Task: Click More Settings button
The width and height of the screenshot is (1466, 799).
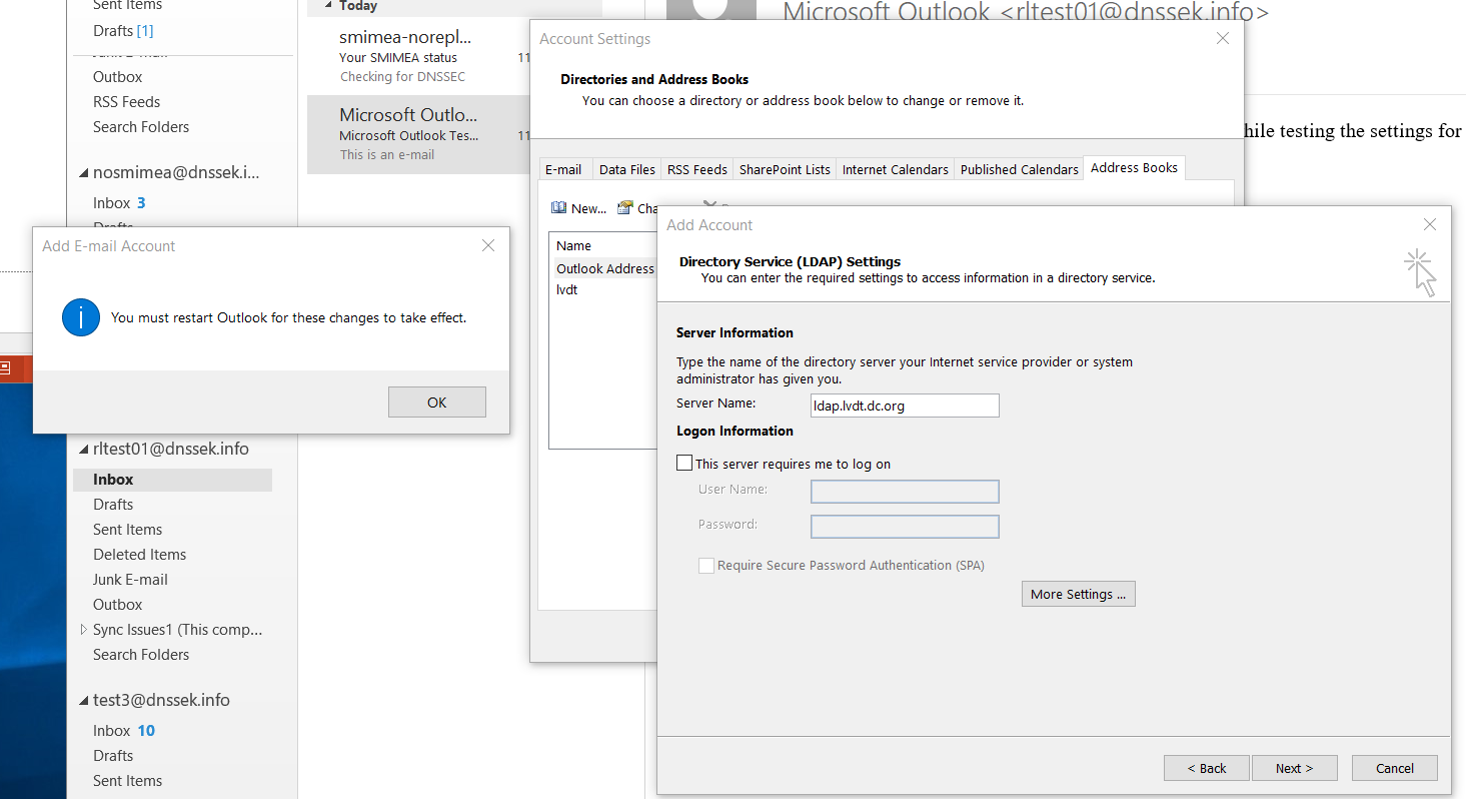Action: pos(1078,594)
